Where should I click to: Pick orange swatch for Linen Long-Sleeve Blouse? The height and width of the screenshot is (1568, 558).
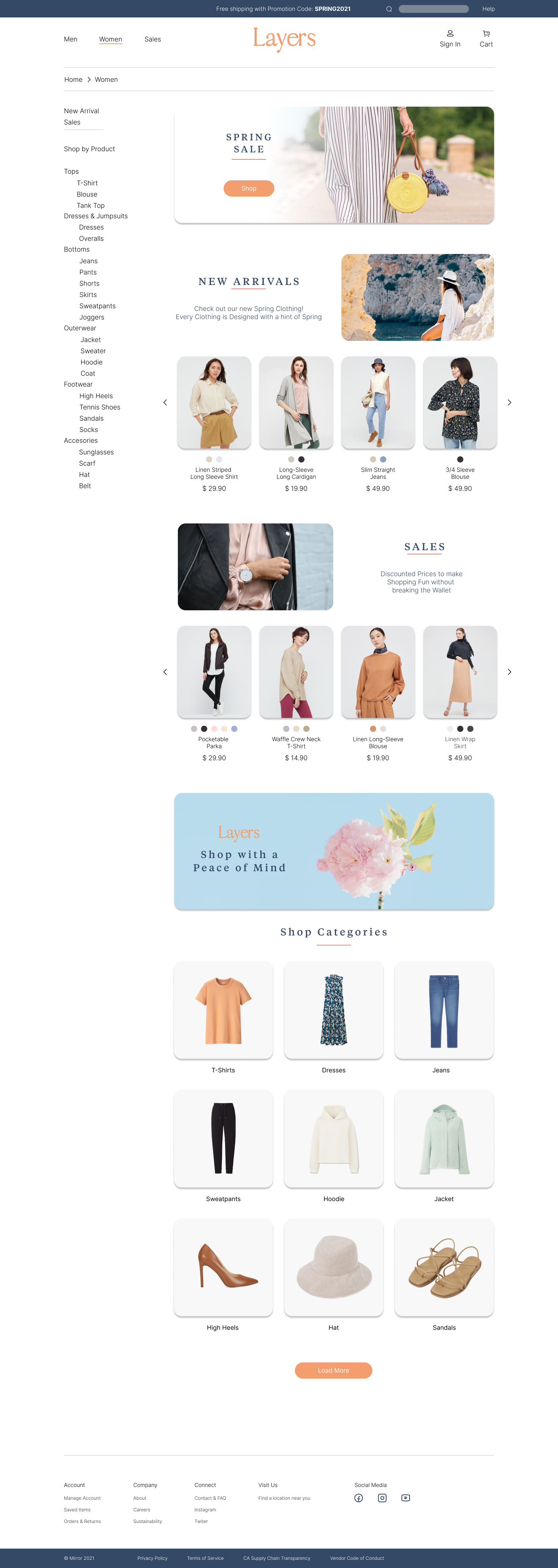click(373, 729)
